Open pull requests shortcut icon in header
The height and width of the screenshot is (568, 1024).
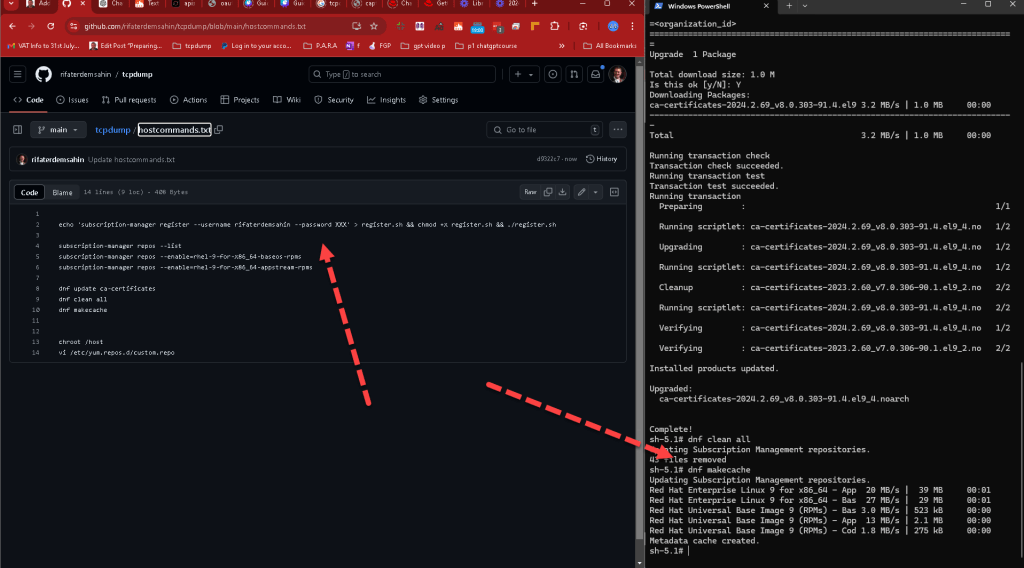574,74
